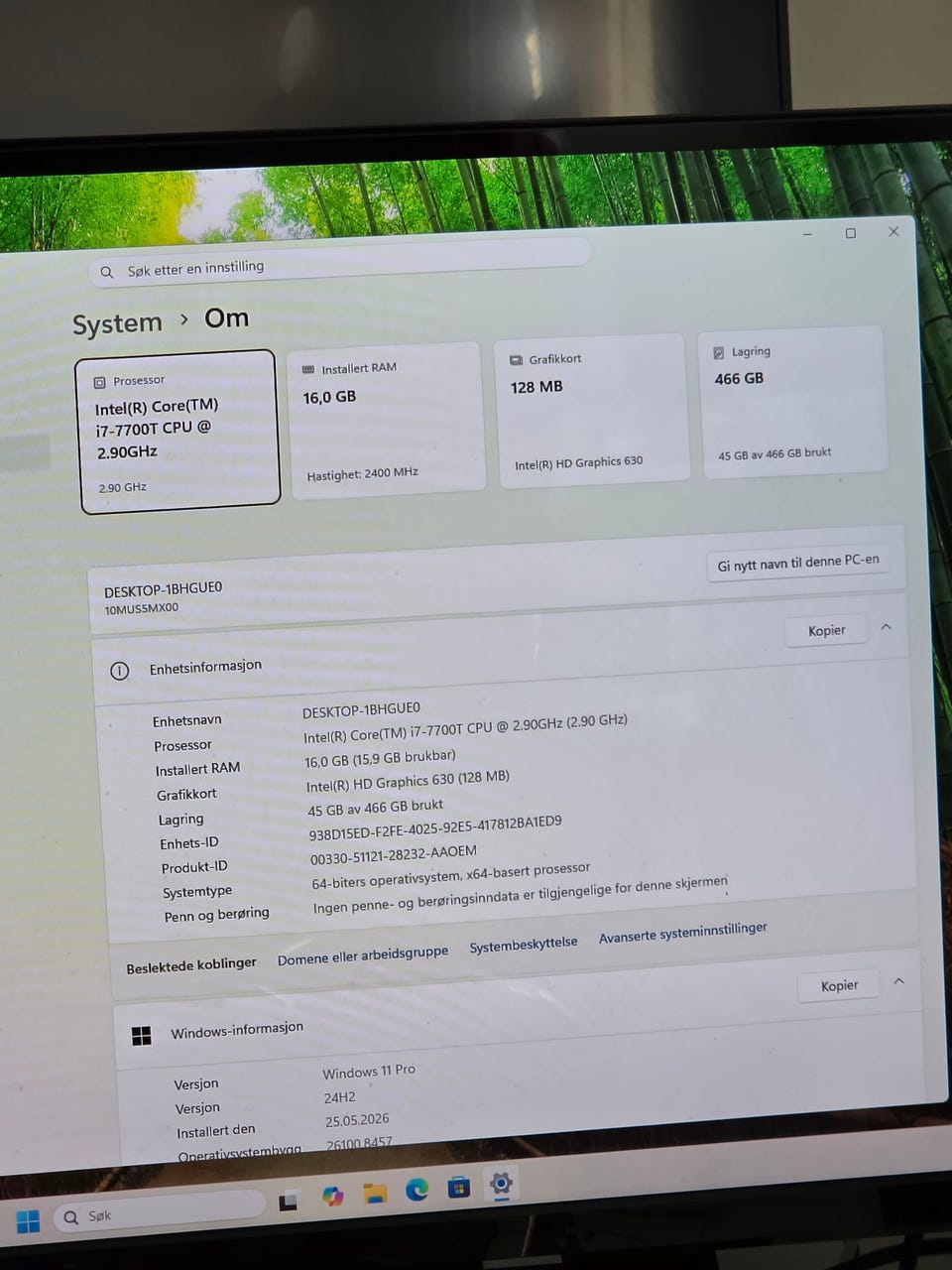952x1270 pixels.
Task: Click 'Windows 11 Pro' version text
Action: tap(369, 1072)
